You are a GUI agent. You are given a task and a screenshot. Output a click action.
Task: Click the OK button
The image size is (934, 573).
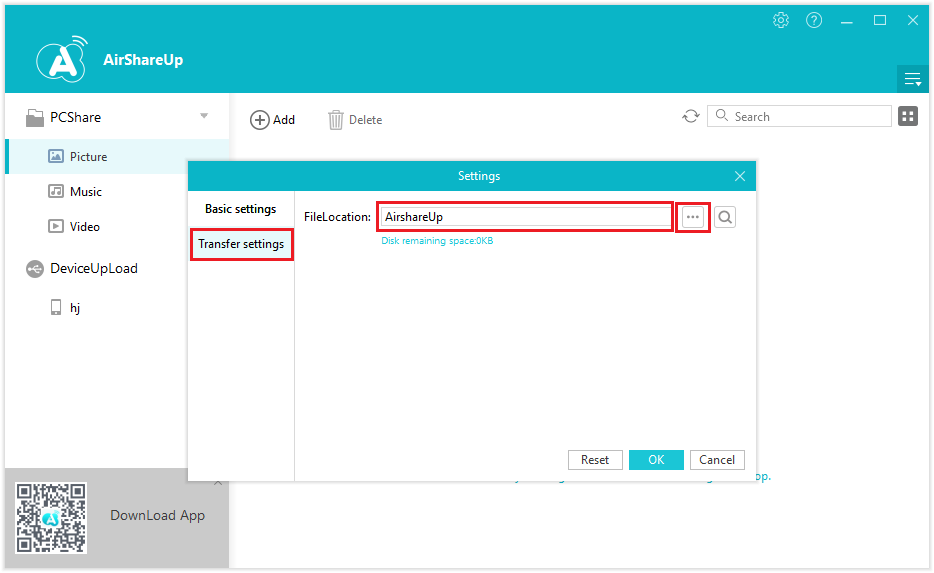coord(656,460)
